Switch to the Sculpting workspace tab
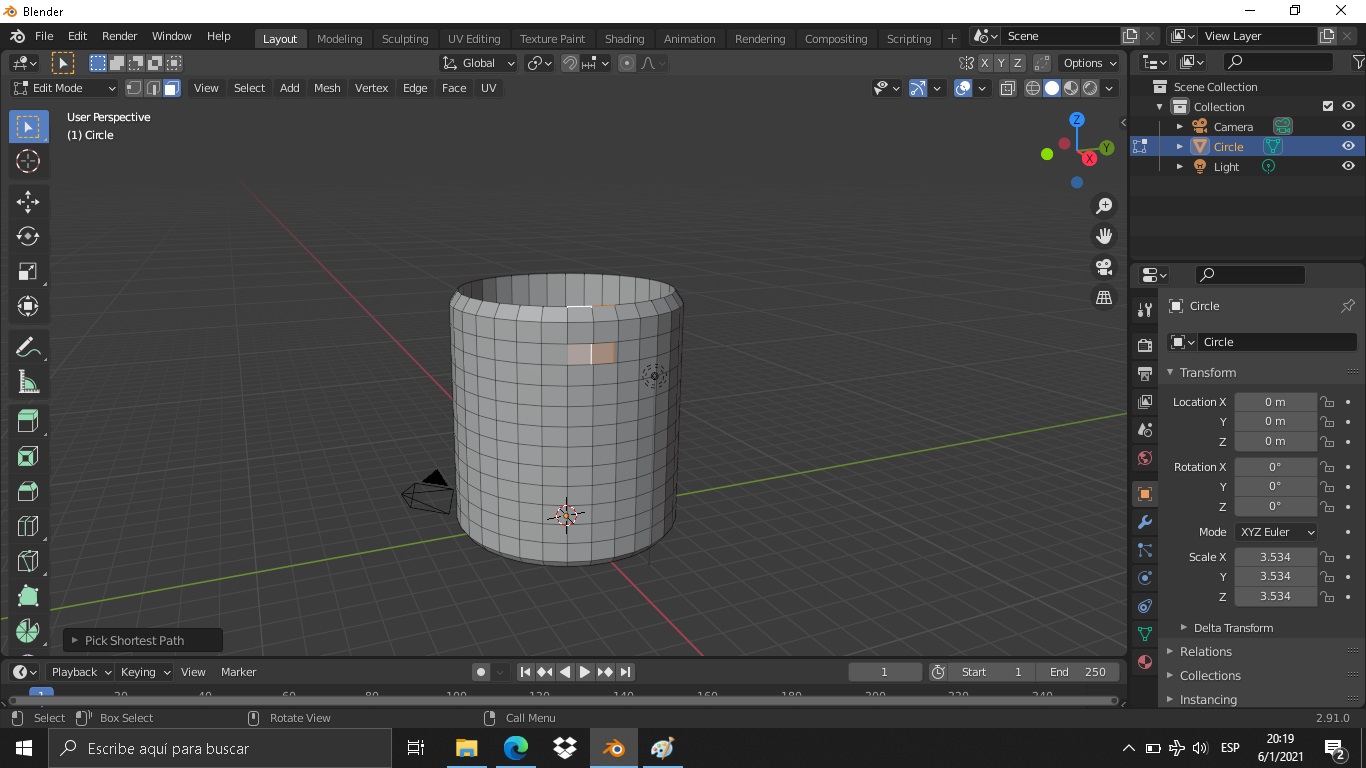 coord(404,38)
